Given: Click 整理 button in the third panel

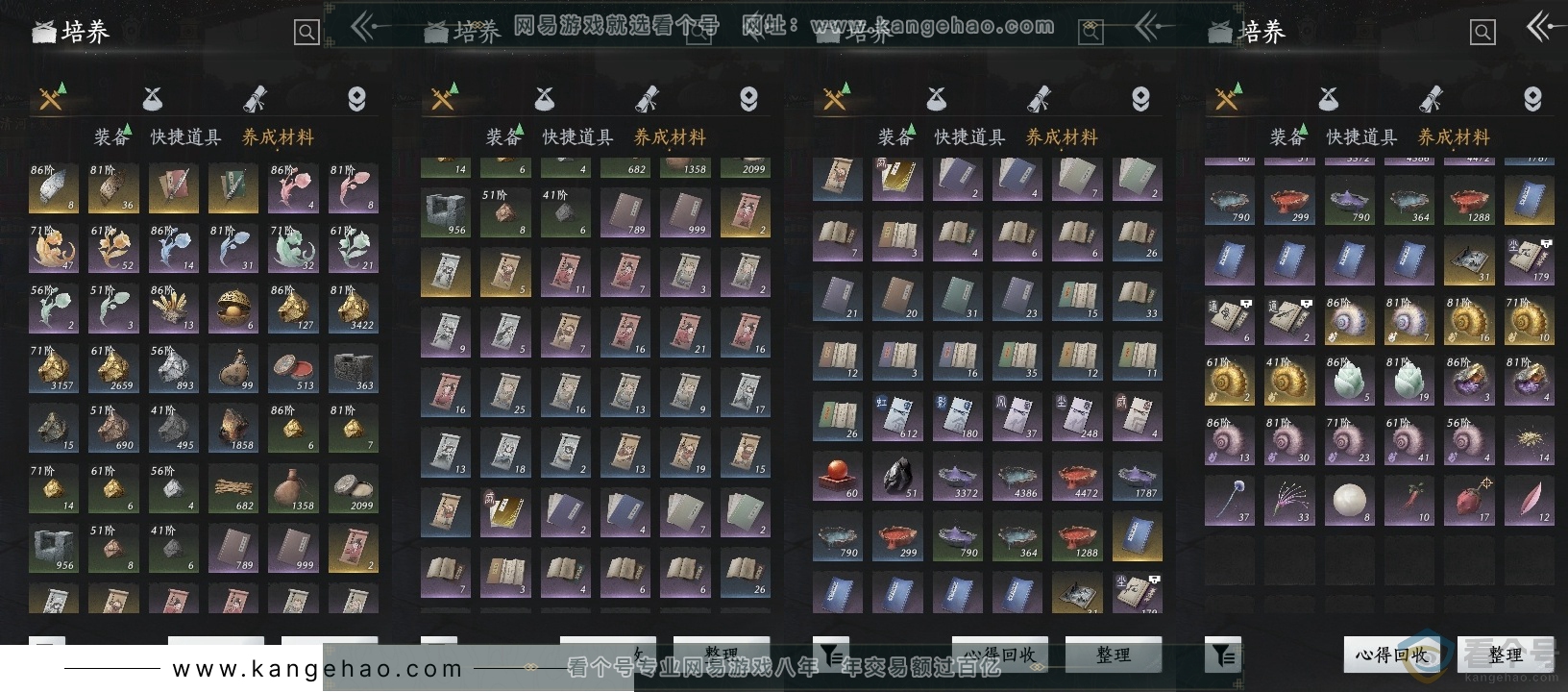Looking at the screenshot, I should [1113, 655].
